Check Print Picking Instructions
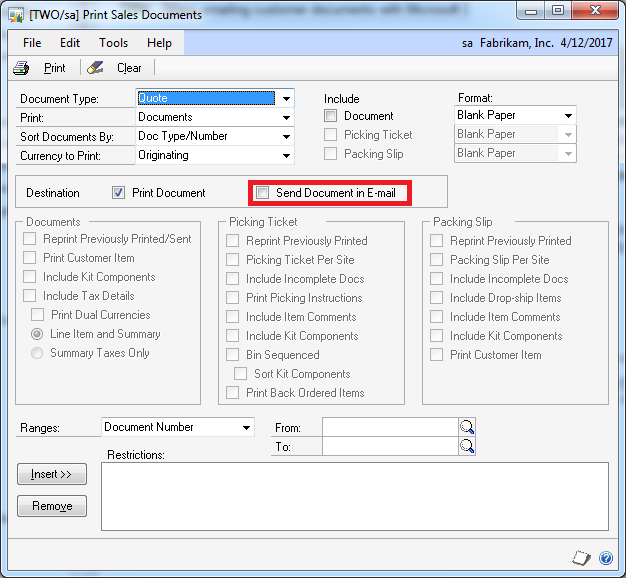The height and width of the screenshot is (578, 626). coord(233,298)
